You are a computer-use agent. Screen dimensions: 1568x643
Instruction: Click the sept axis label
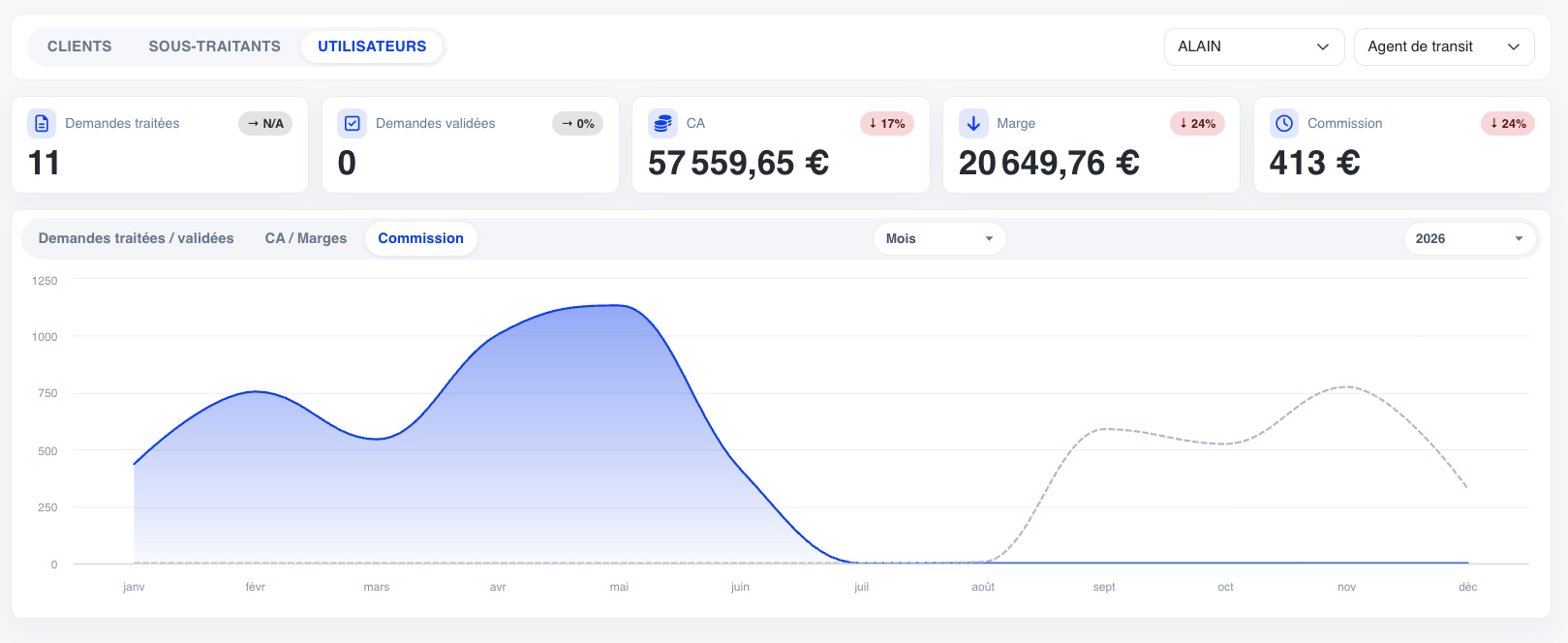click(1104, 587)
